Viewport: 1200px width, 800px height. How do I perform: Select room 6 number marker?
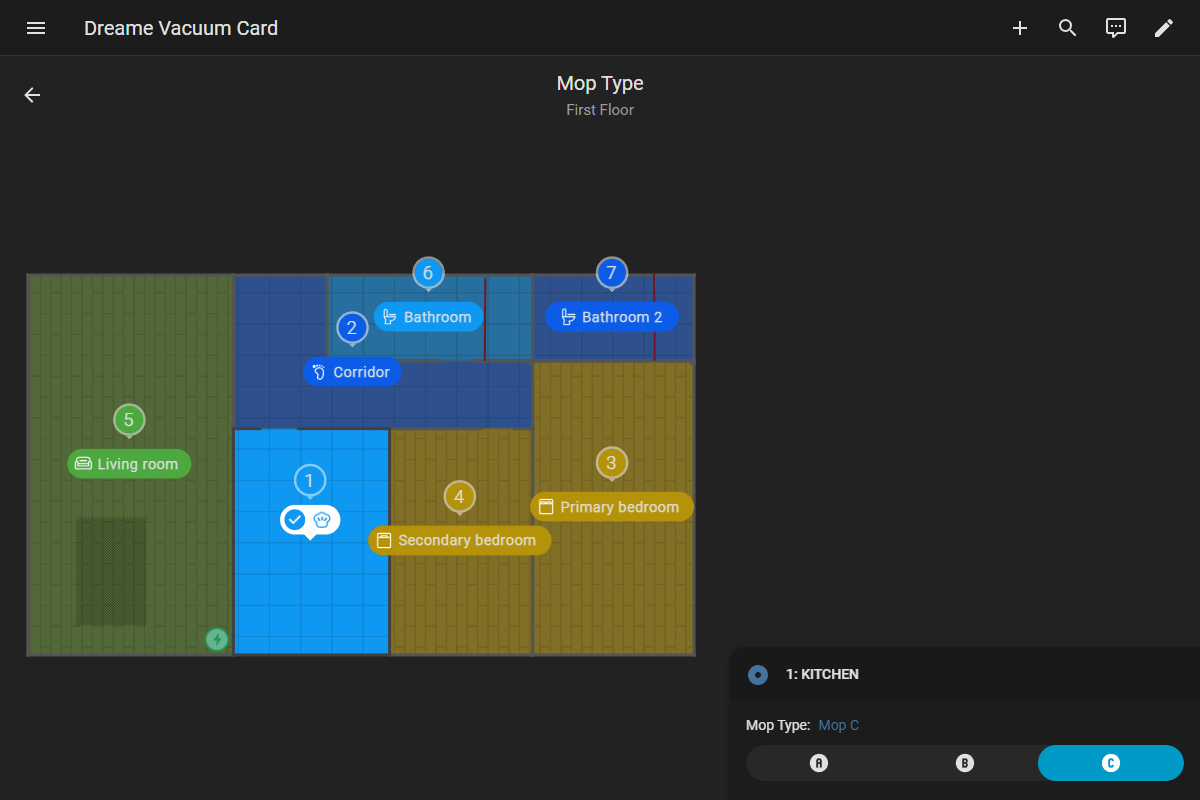pos(428,272)
